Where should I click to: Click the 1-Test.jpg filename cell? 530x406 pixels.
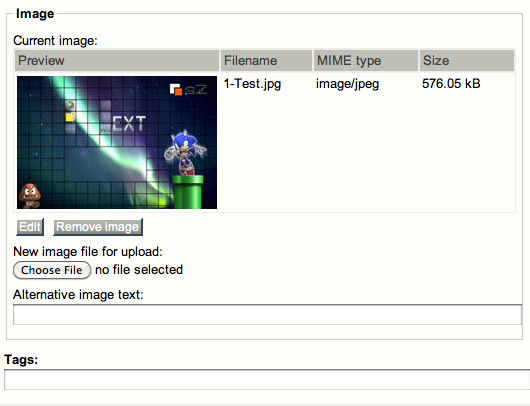[252, 84]
